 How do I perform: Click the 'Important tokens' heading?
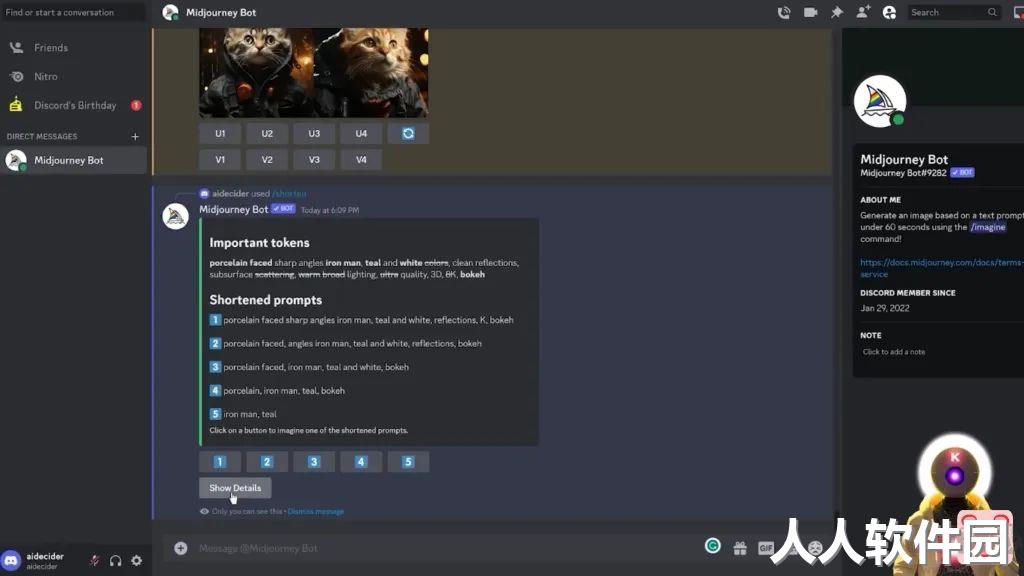point(259,243)
